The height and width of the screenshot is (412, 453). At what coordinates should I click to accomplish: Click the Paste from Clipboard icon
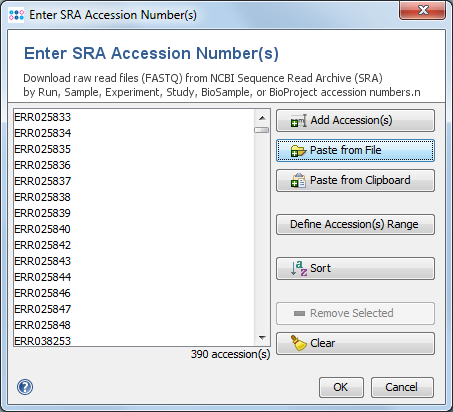298,180
